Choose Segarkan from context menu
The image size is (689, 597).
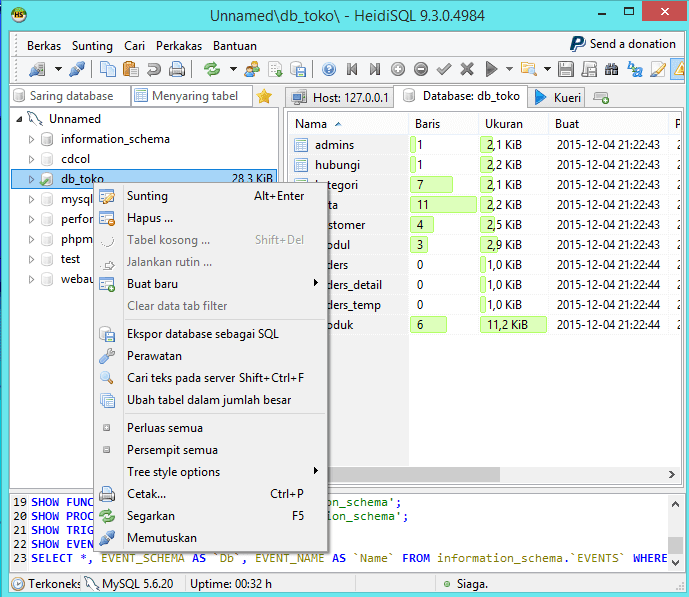point(211,516)
